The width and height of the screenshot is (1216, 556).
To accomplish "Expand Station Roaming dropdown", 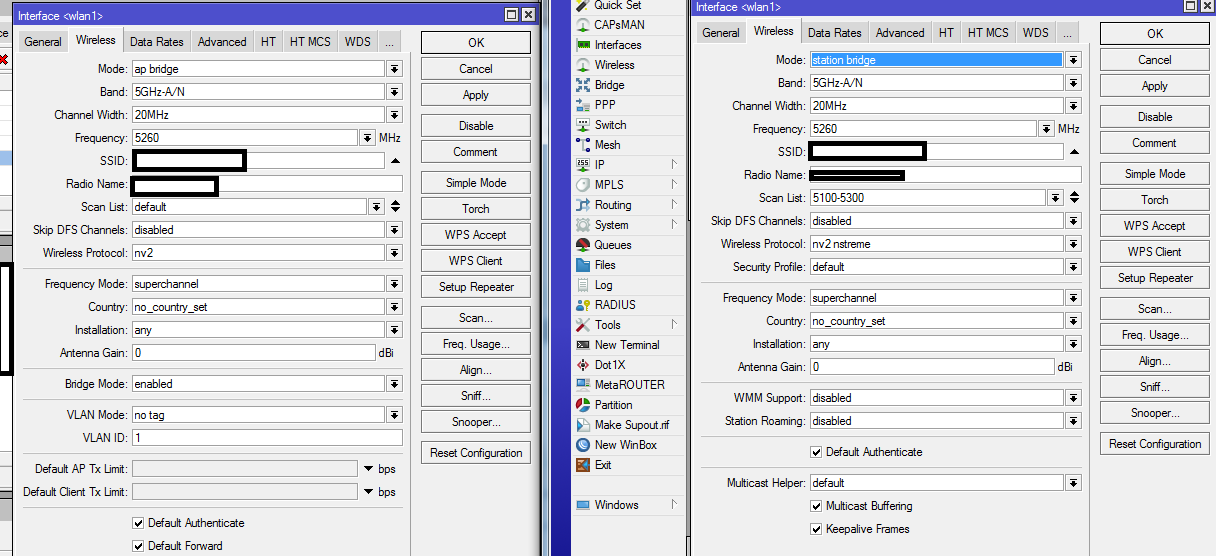I will point(1073,421).
